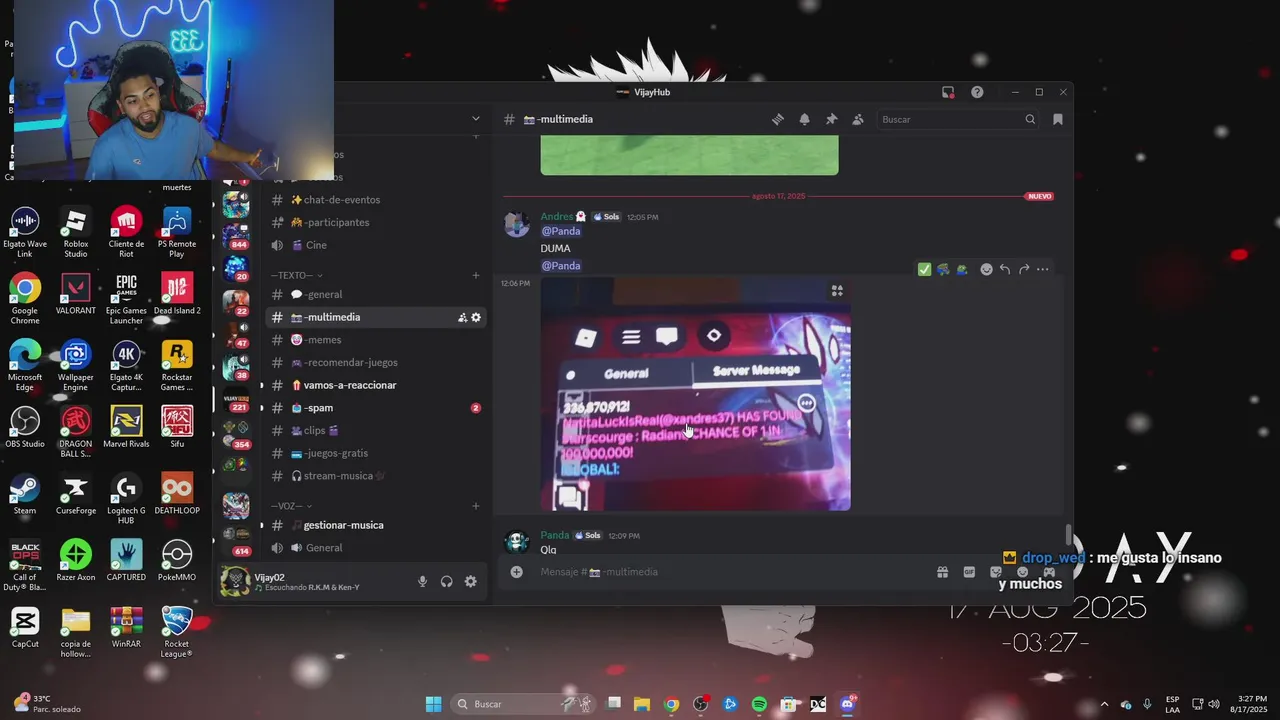Click the bookmark icon beside search
Image resolution: width=1280 pixels, height=720 pixels.
(x=1058, y=119)
